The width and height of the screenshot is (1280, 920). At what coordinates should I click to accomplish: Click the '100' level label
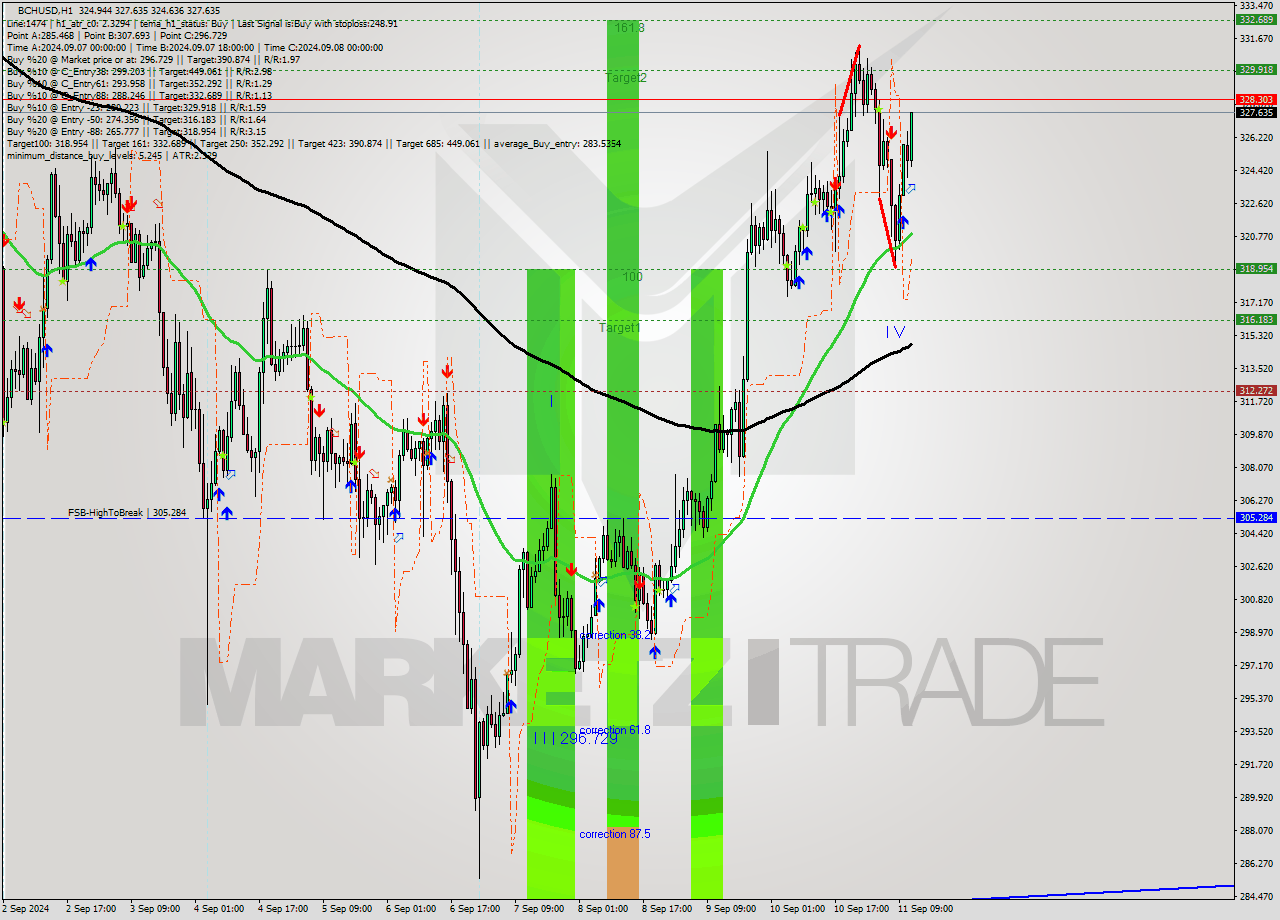pyautogui.click(x=632, y=276)
